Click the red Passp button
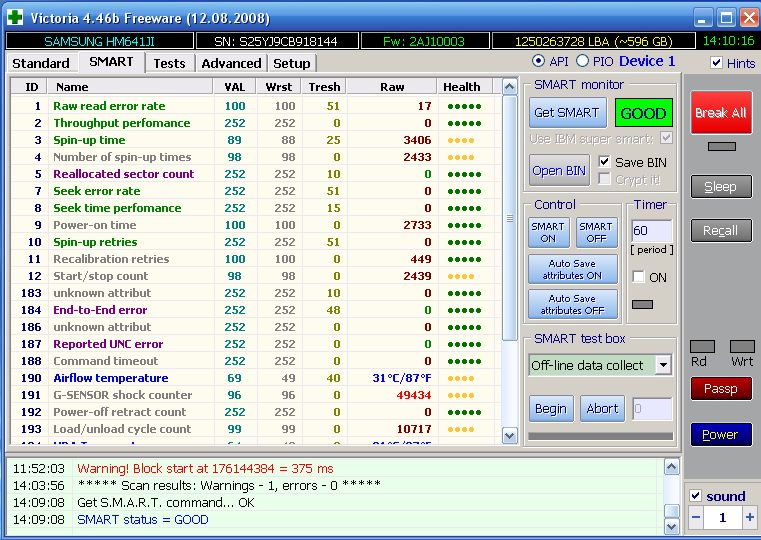Viewport: 761px width, 540px height. 721,389
